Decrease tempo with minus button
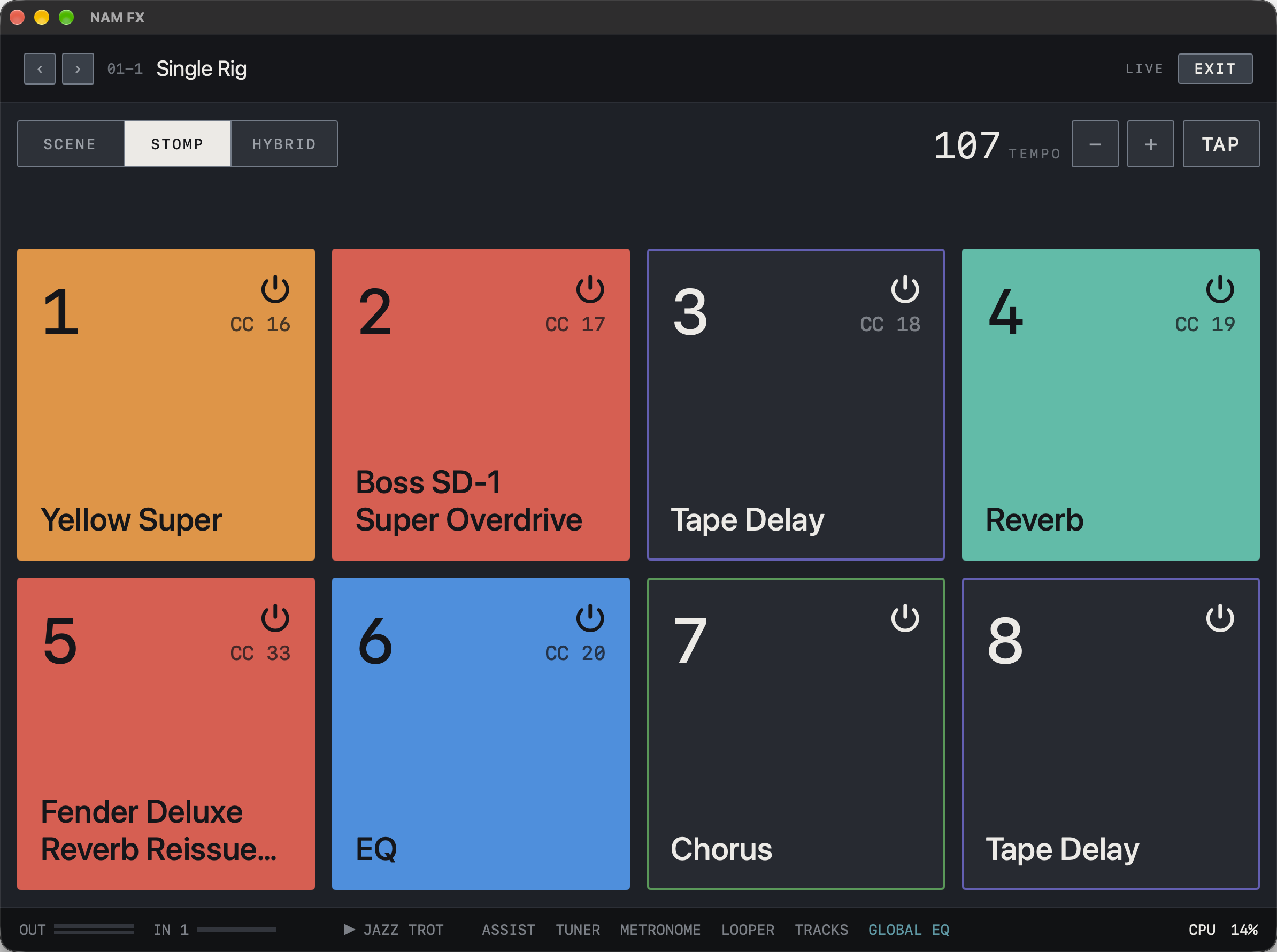This screenshot has width=1277, height=952. [1095, 144]
